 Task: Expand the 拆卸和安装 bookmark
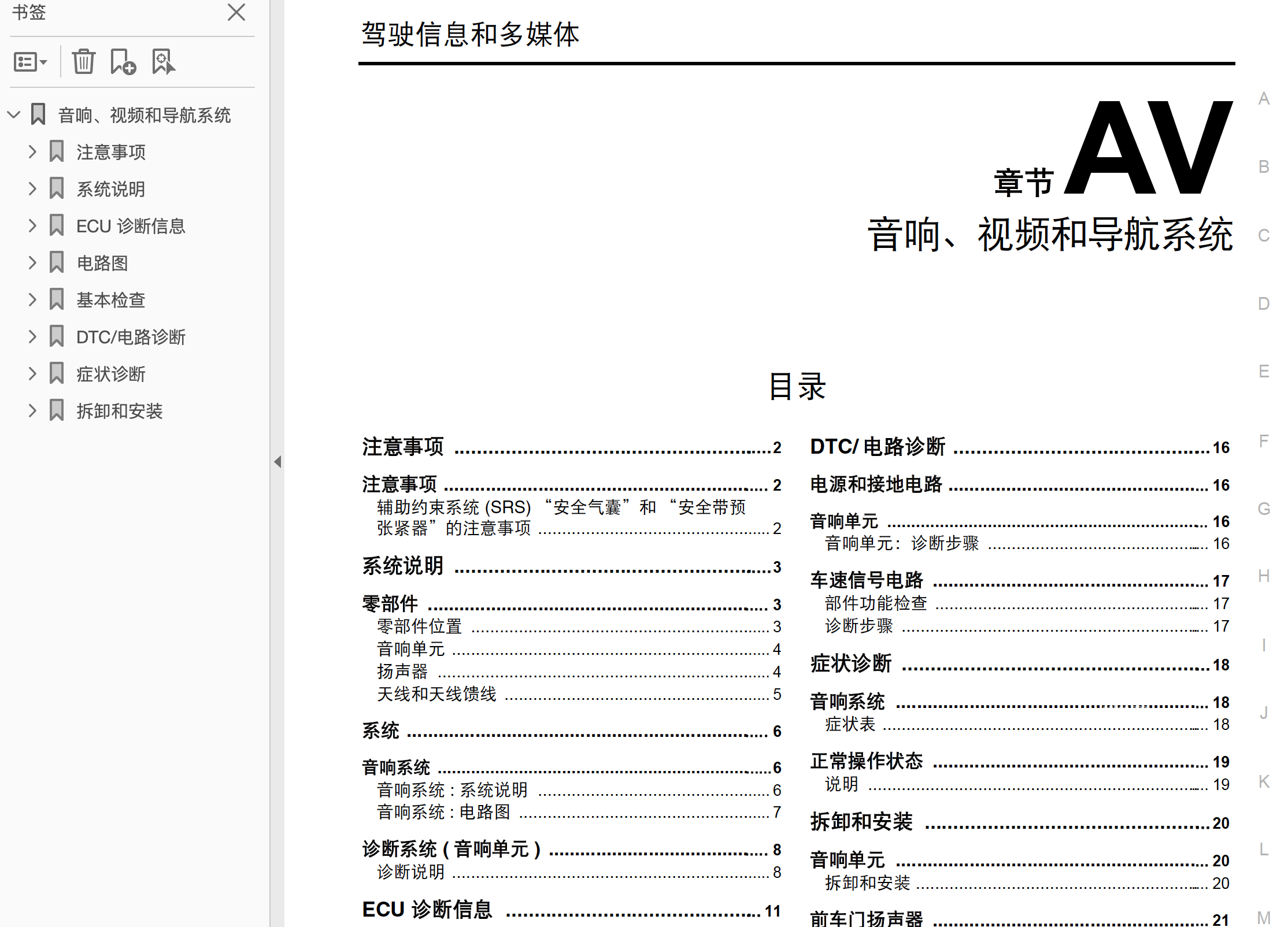click(x=32, y=410)
